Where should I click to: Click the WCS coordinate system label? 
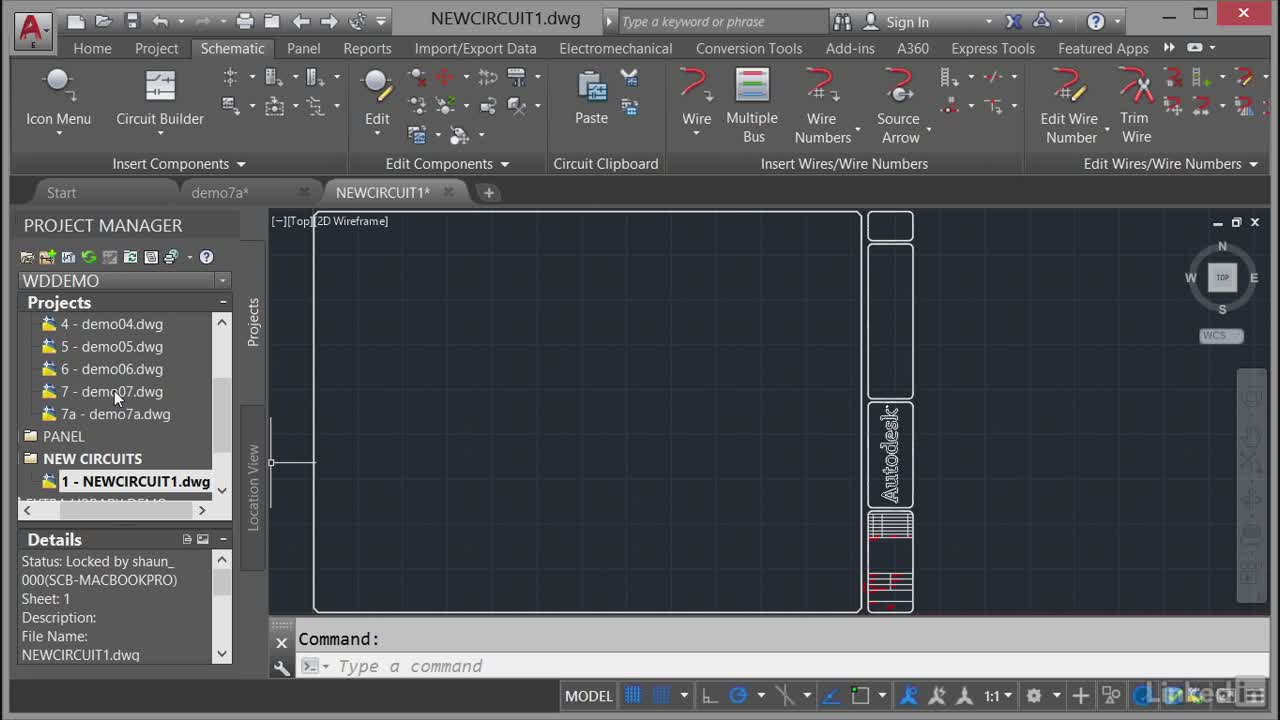(x=1221, y=336)
